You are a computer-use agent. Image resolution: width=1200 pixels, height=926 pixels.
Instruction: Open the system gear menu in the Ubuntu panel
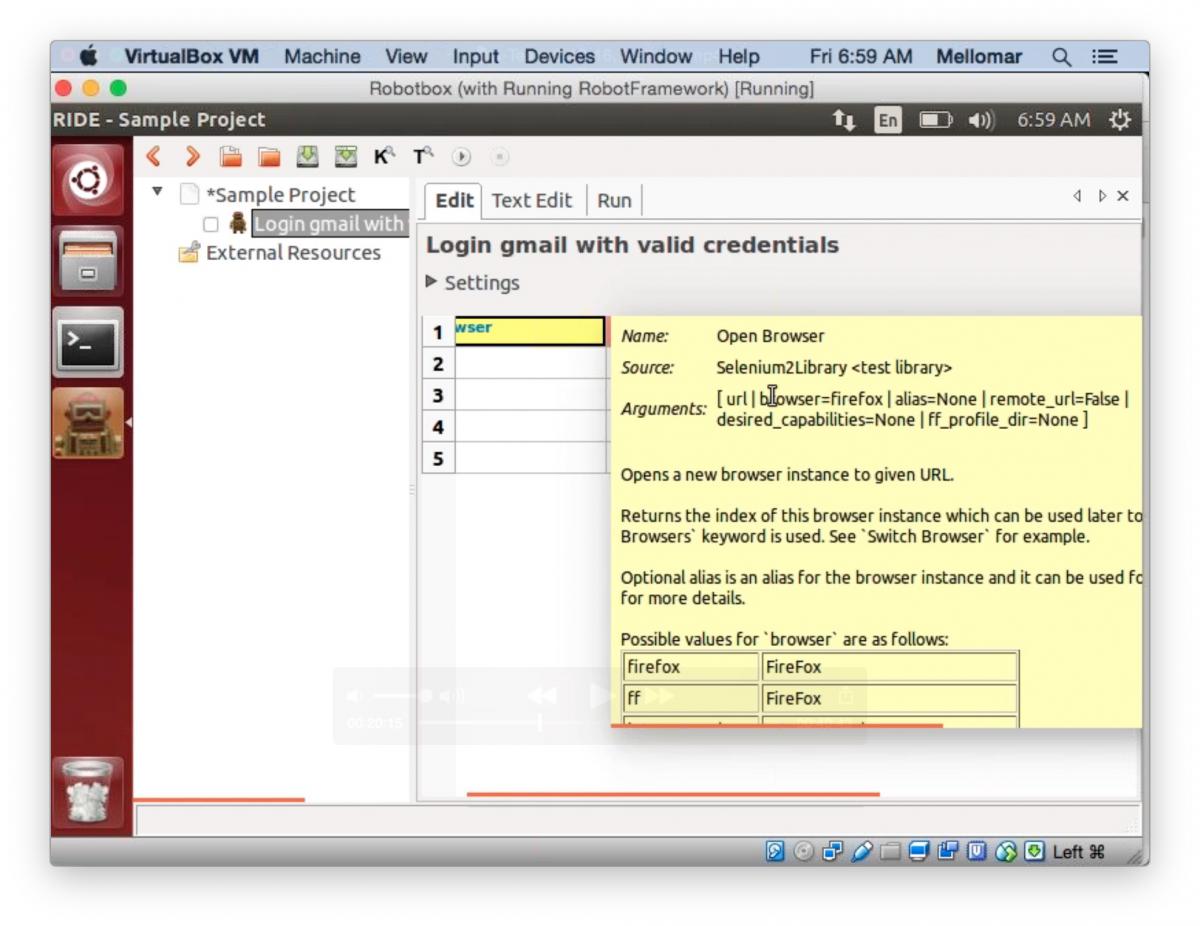pos(1120,120)
